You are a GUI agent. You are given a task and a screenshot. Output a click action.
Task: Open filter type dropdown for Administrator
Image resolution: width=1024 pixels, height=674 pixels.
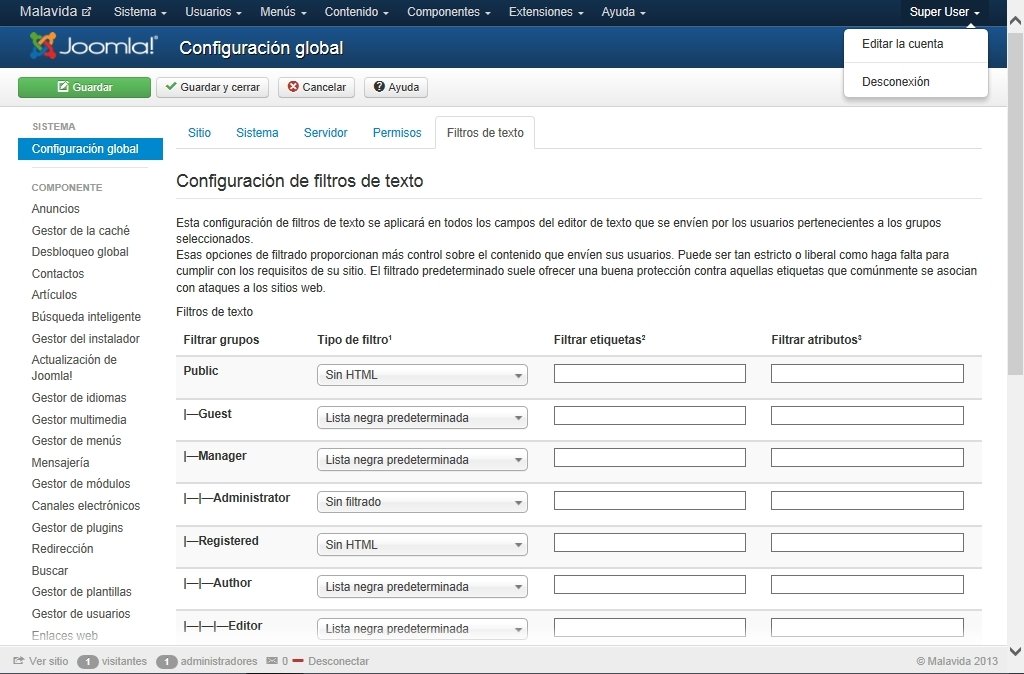coord(422,502)
